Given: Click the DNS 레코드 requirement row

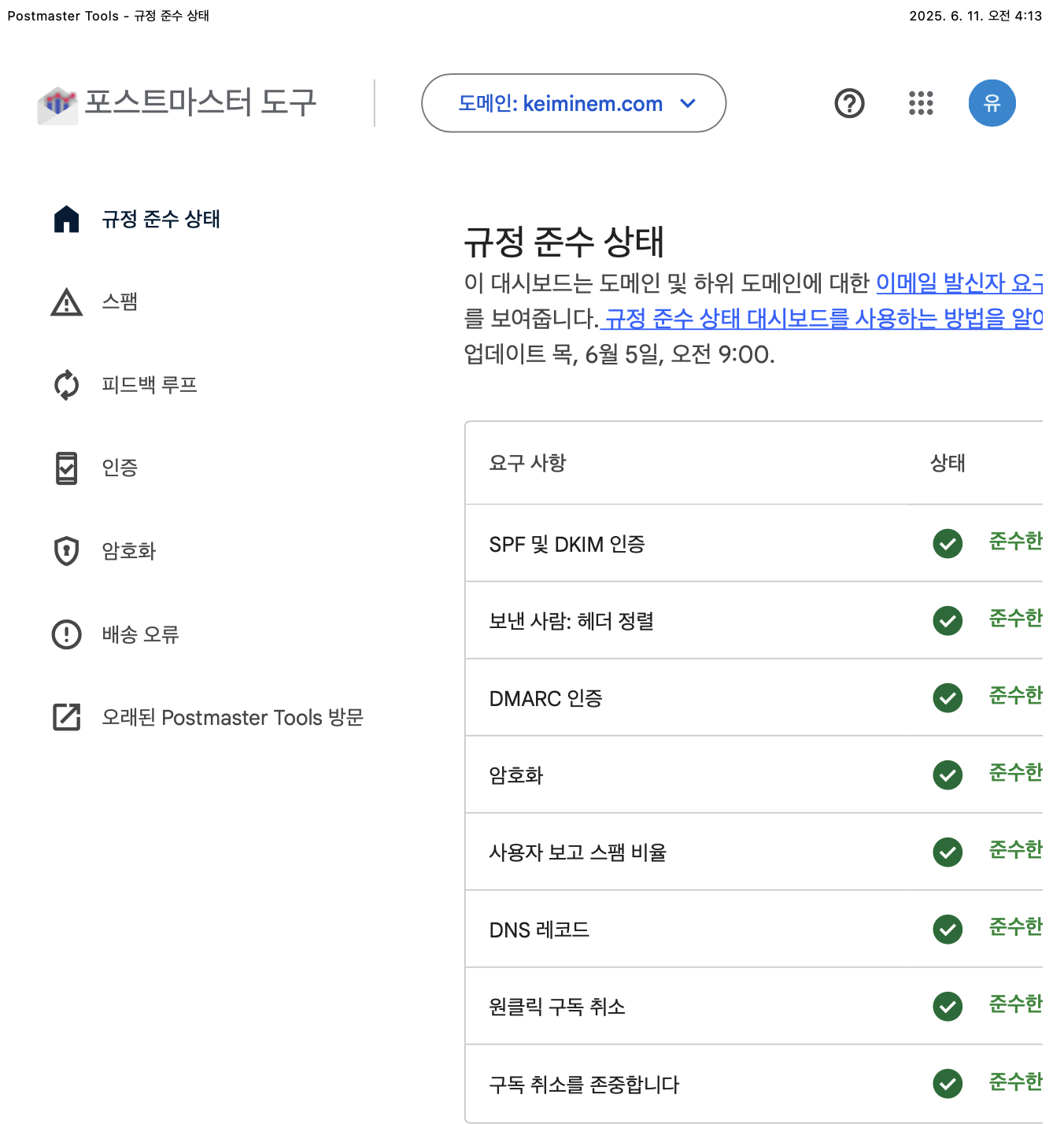Looking at the screenshot, I should click(539, 930).
